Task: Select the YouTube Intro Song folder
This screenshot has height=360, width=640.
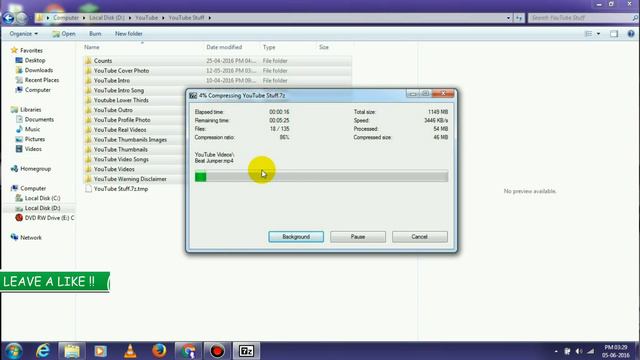Action: click(x=119, y=90)
